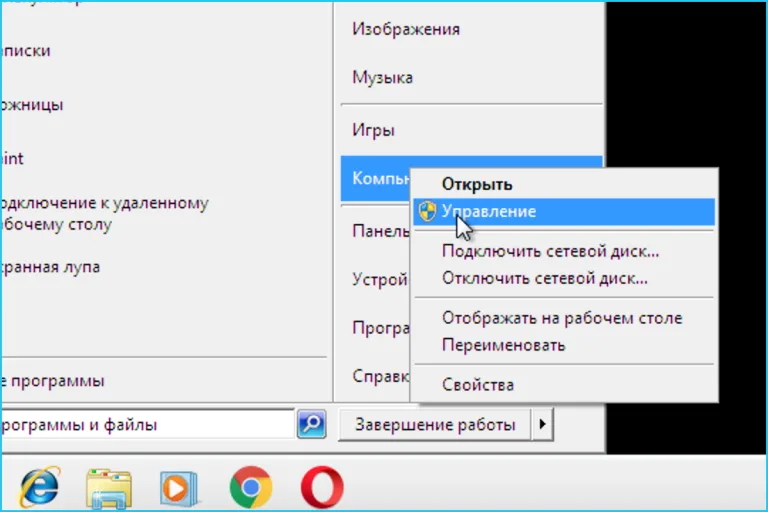Click the highlighted Компьютер Start menu item
The image size is (768, 512).
376,178
